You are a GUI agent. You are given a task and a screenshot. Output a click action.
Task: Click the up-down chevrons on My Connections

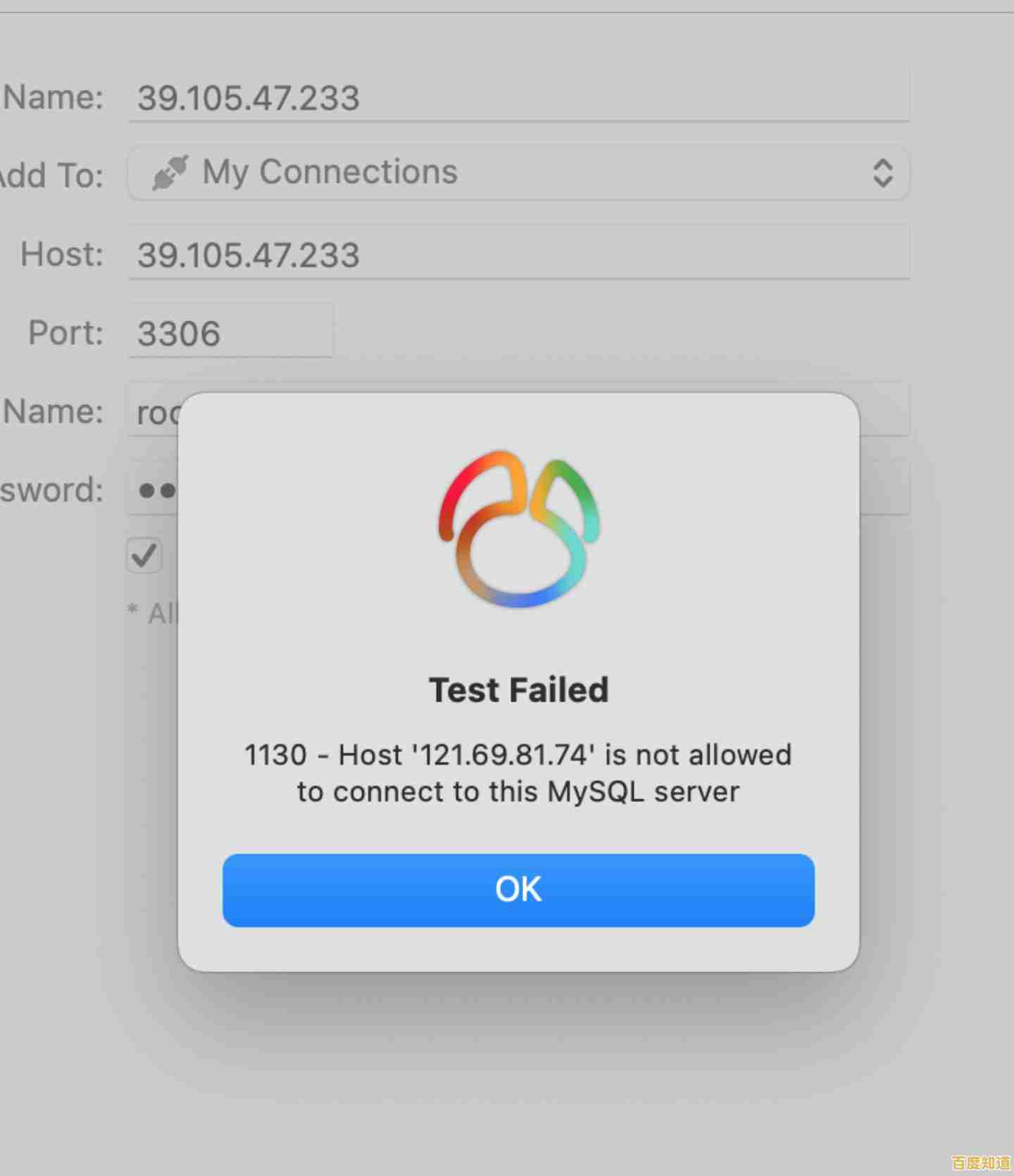[x=883, y=173]
